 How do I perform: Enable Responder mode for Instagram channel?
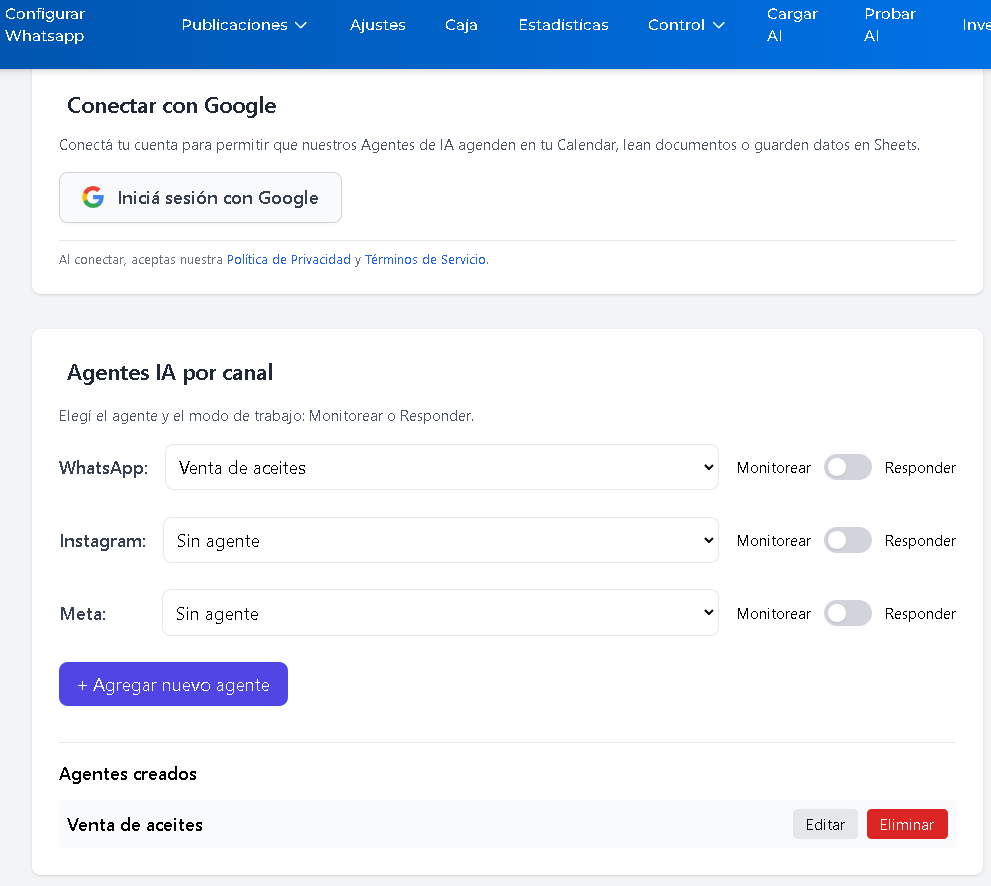pyautogui.click(x=847, y=540)
